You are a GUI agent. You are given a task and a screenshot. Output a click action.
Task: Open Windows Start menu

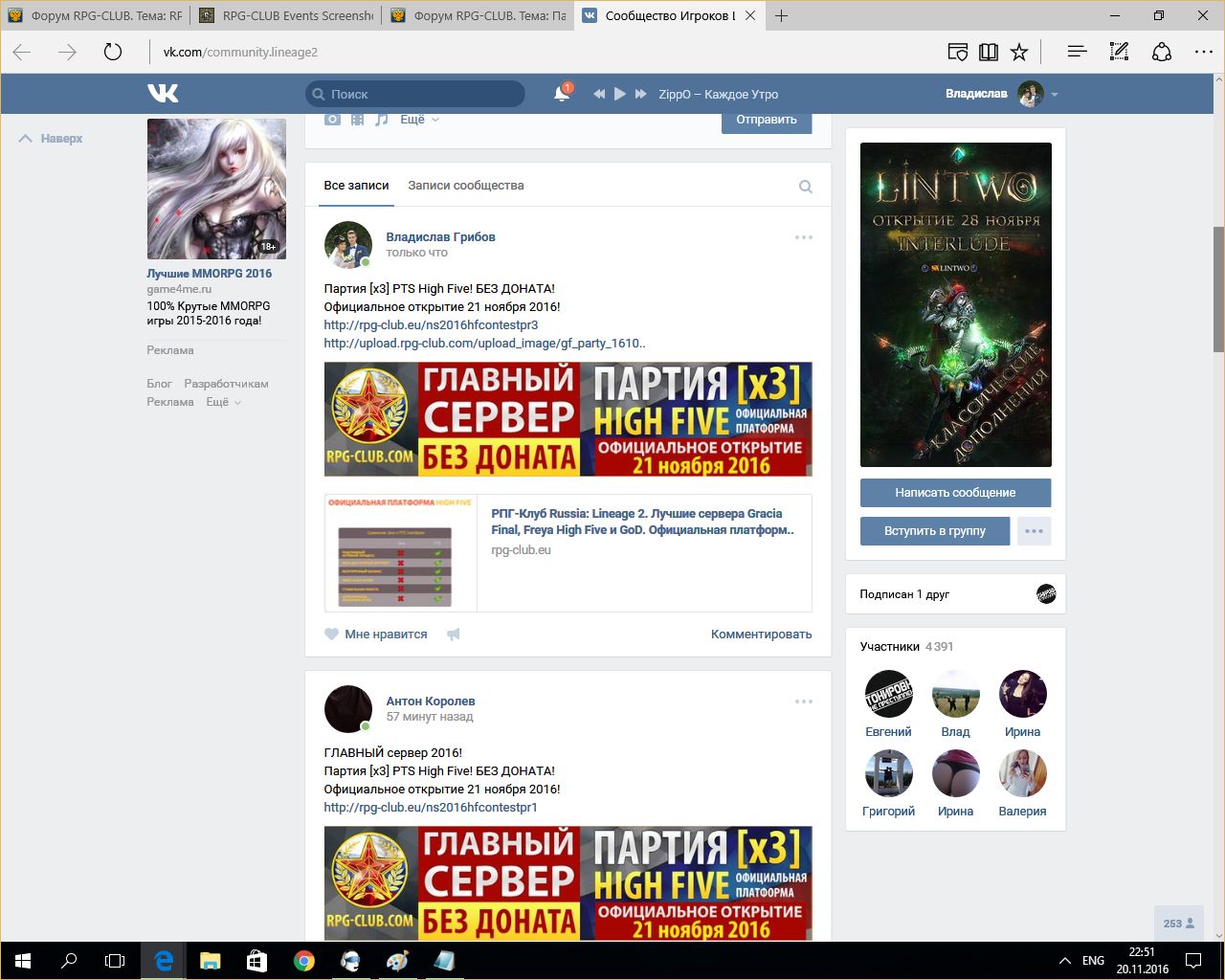point(23,961)
